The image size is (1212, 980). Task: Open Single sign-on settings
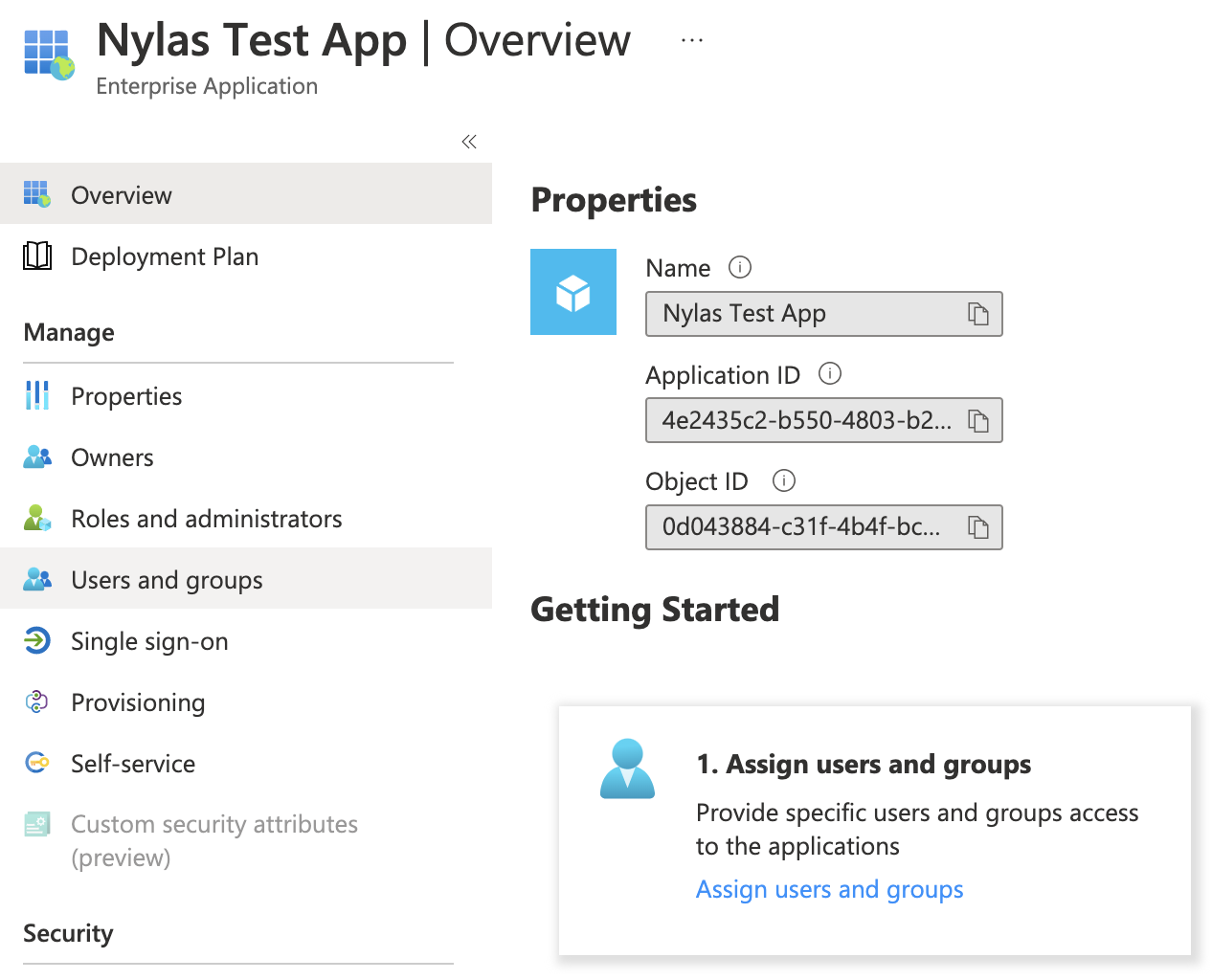(x=246, y=641)
